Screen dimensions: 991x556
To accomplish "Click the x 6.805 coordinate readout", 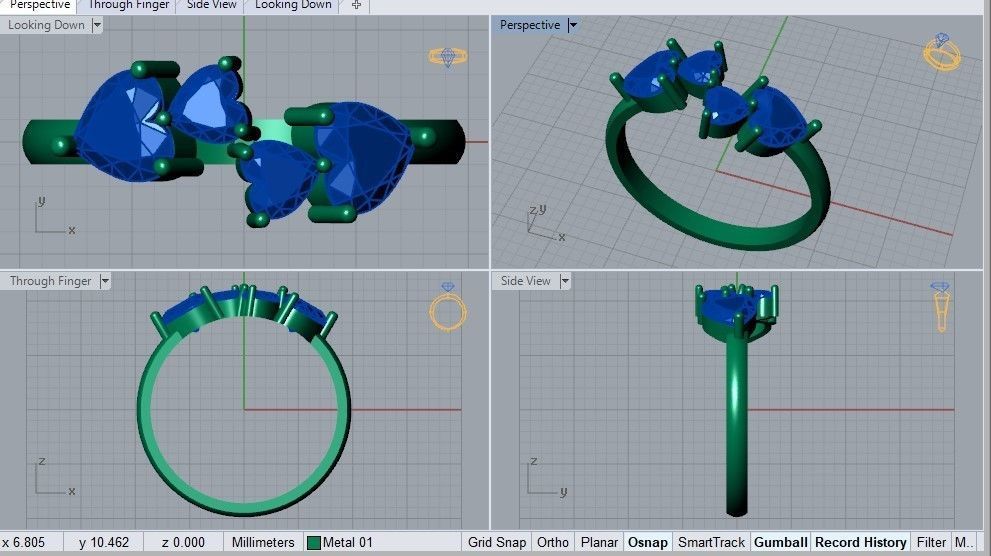I will (25, 542).
